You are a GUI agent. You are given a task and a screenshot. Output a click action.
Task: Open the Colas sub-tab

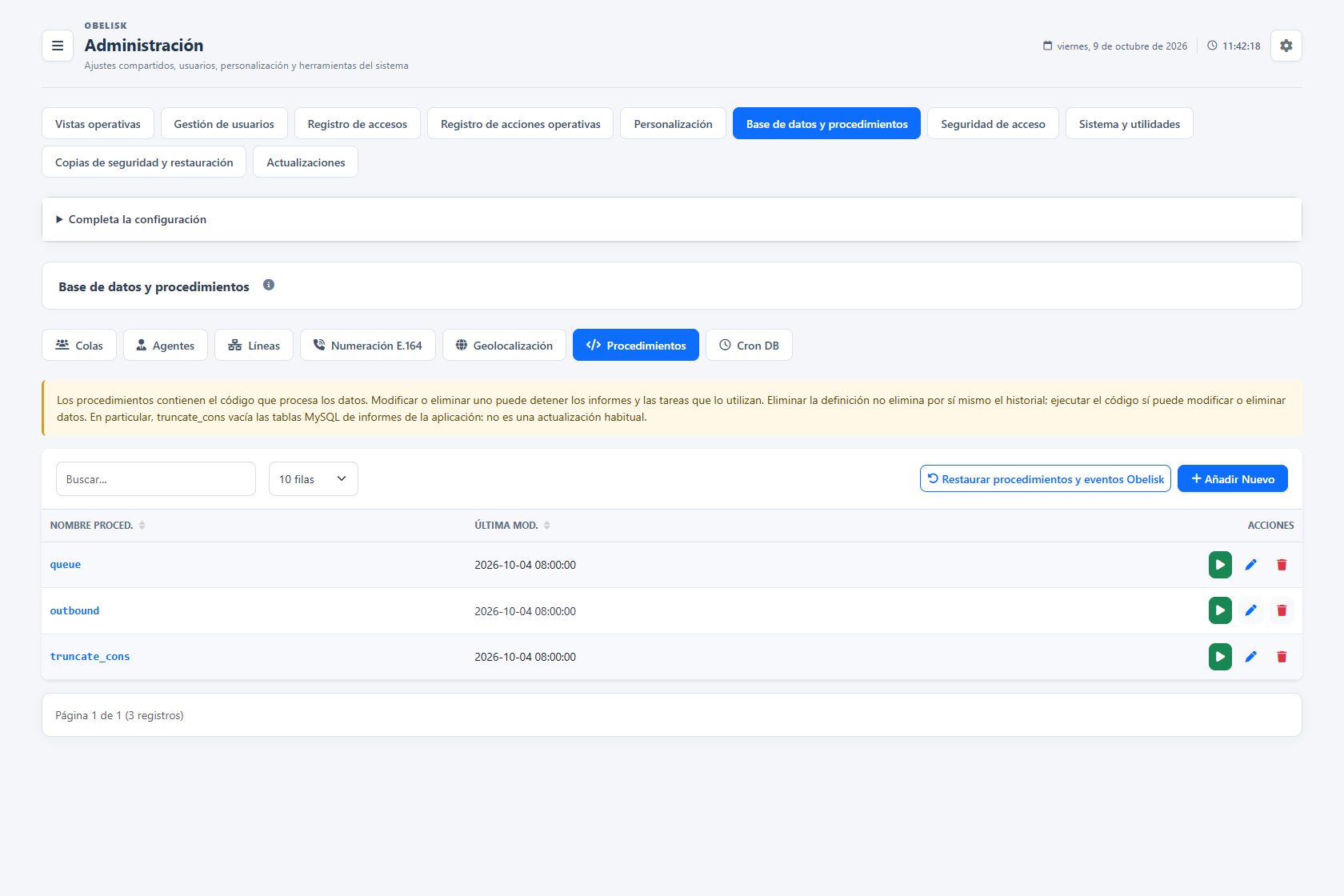(79, 346)
